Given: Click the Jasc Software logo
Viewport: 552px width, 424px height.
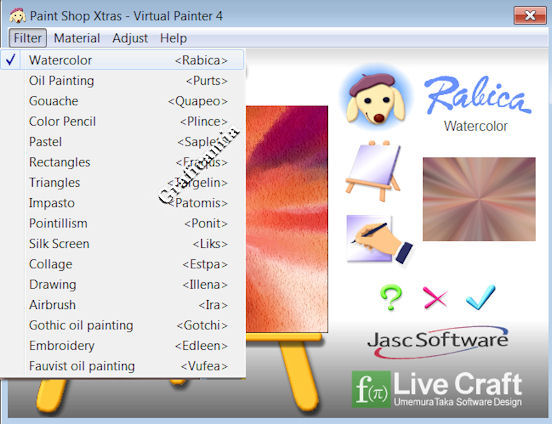Looking at the screenshot, I should click(x=438, y=342).
